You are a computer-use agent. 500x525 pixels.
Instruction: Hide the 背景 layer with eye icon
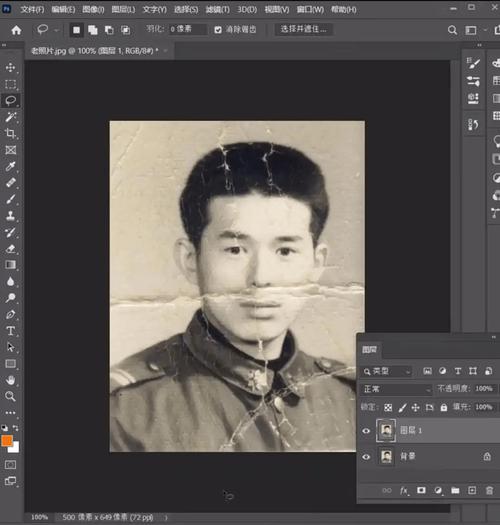tap(366, 457)
